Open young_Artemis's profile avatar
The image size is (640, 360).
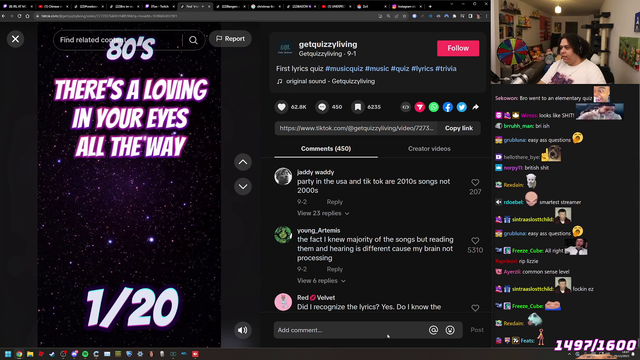click(283, 235)
